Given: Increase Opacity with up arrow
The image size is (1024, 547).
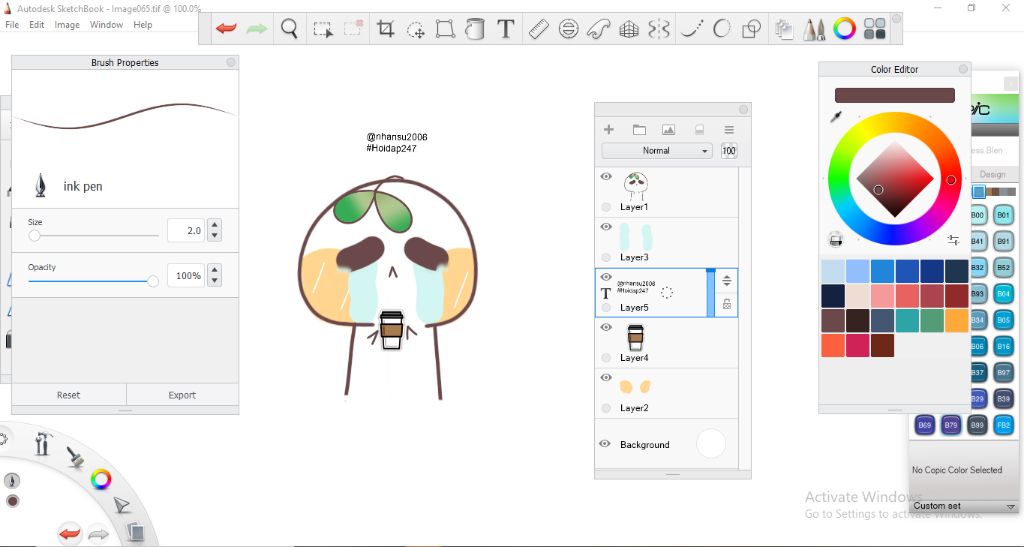Looking at the screenshot, I should [215, 270].
